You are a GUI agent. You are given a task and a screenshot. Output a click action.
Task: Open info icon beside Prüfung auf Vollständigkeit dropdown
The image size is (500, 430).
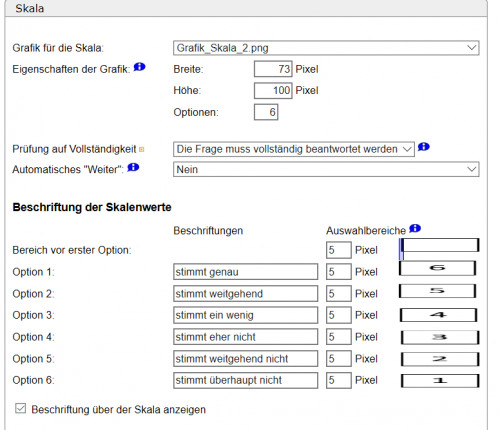click(424, 147)
